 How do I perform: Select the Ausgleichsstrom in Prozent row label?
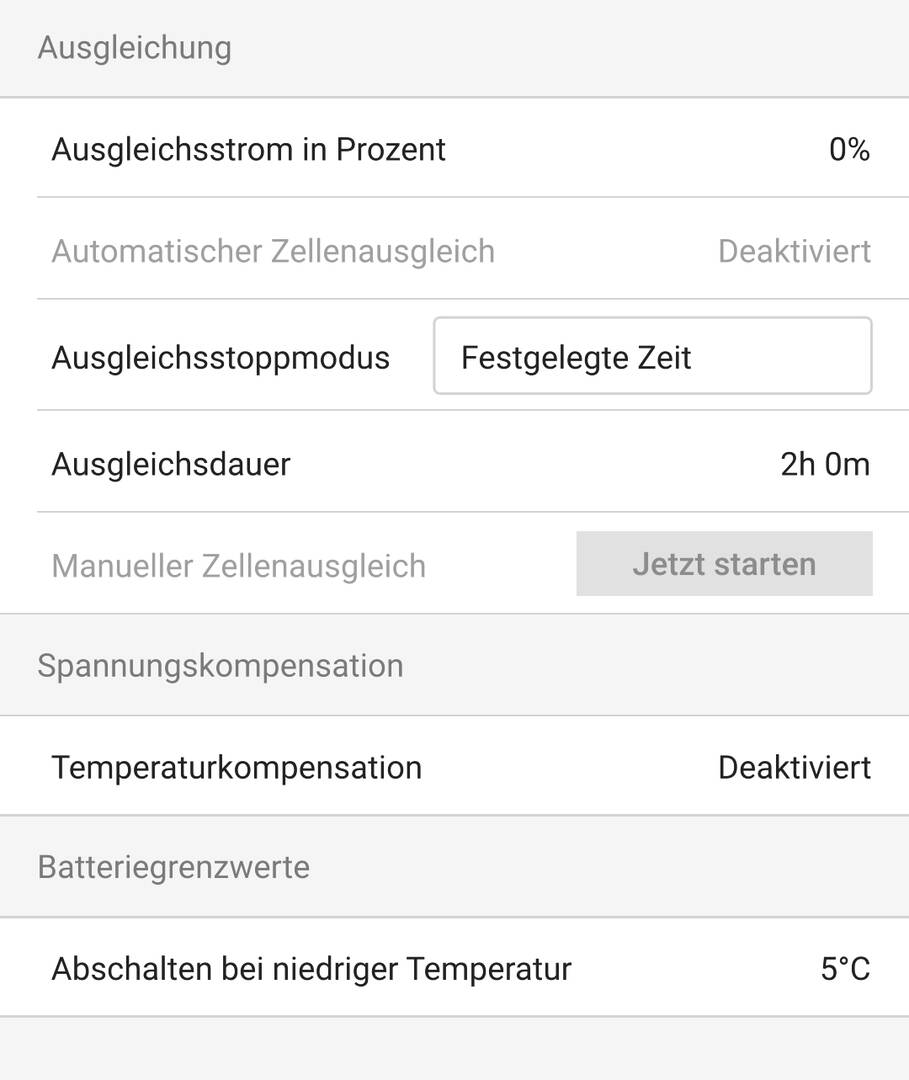pos(249,149)
